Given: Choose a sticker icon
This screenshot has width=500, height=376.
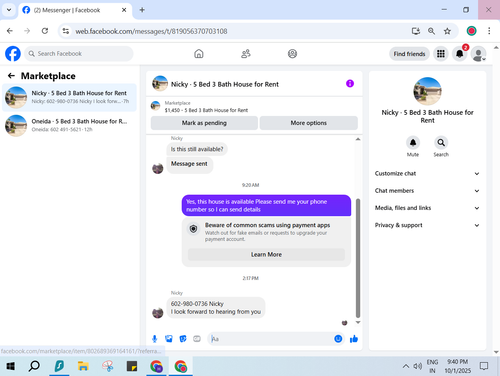Looking at the screenshot, I should tap(183, 339).
